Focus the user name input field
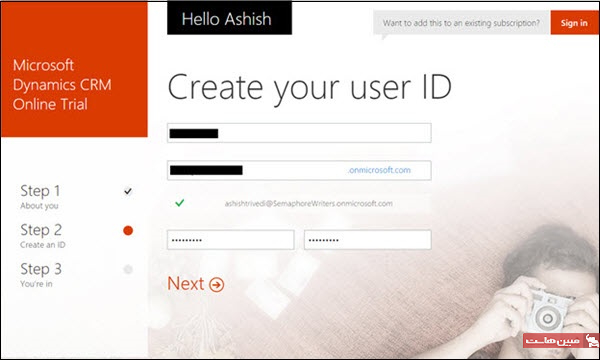The height and width of the screenshot is (360, 600). coord(299,133)
